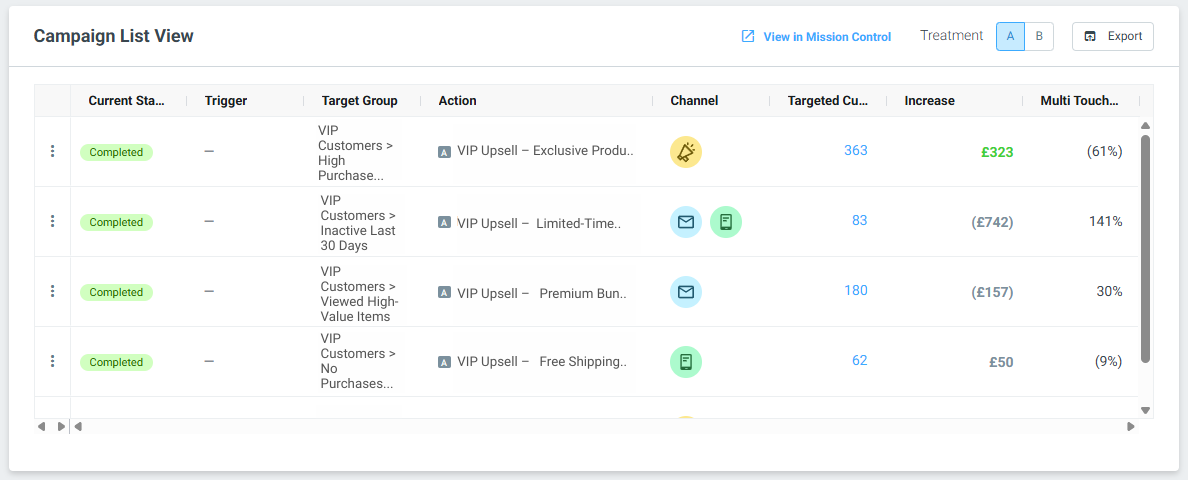Sort by Multi Touch column header

tap(1080, 101)
